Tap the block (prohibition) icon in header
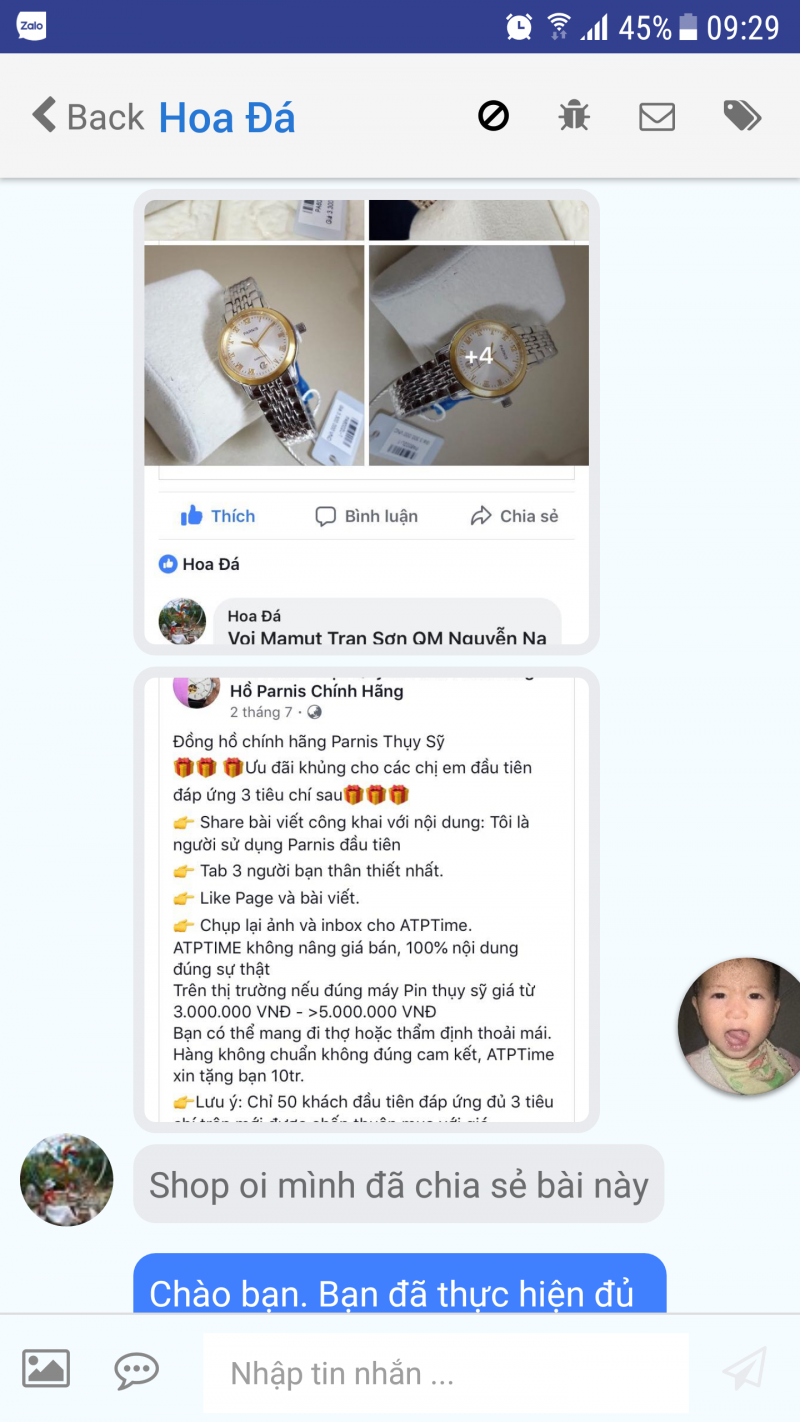800x1422 pixels. (493, 117)
